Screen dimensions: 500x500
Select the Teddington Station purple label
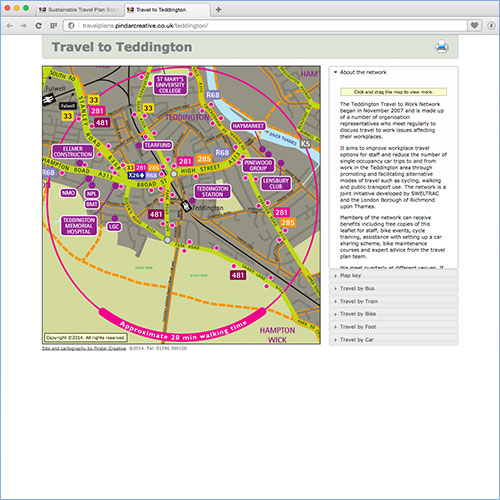pyautogui.click(x=212, y=191)
